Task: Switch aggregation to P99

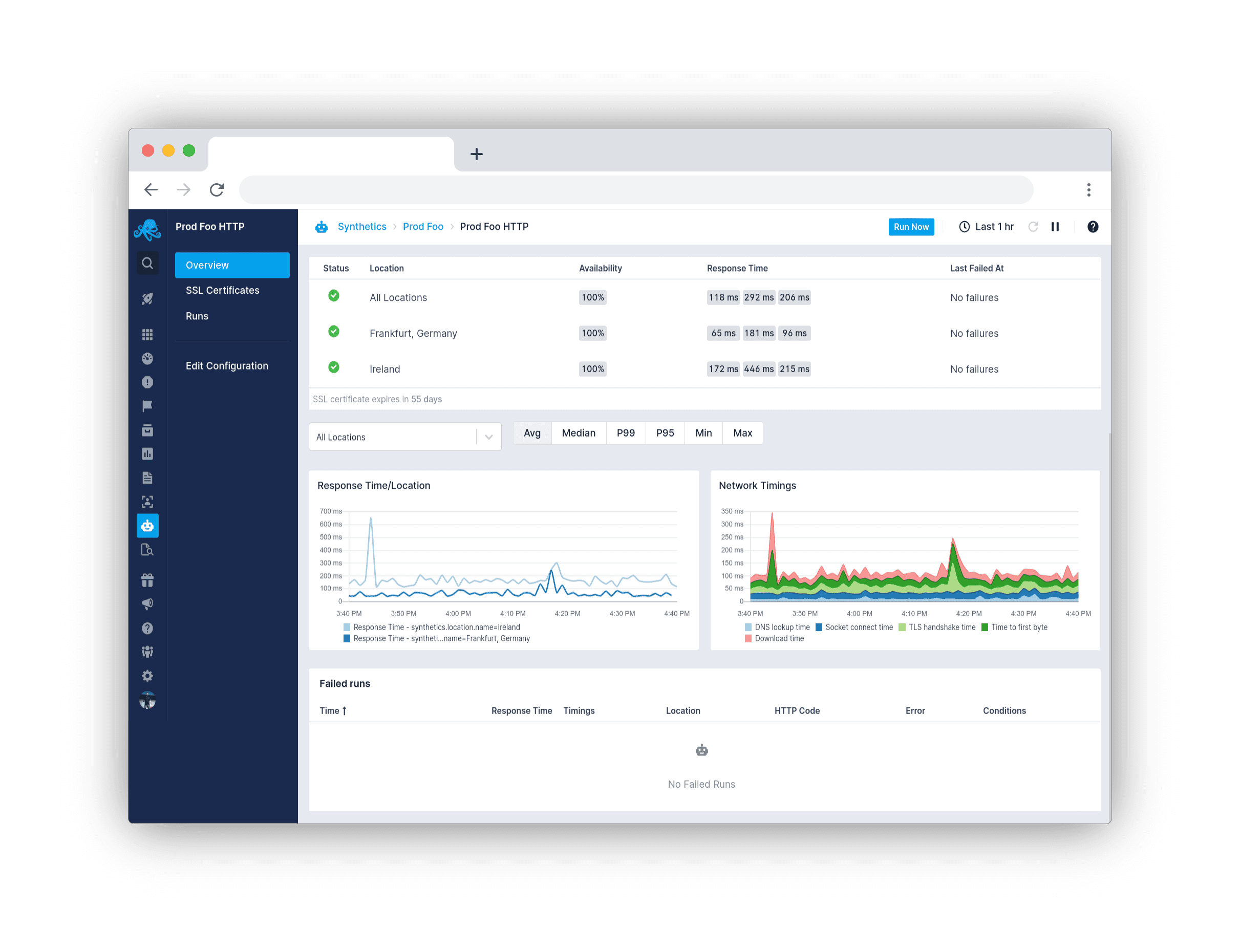Action: tap(625, 433)
